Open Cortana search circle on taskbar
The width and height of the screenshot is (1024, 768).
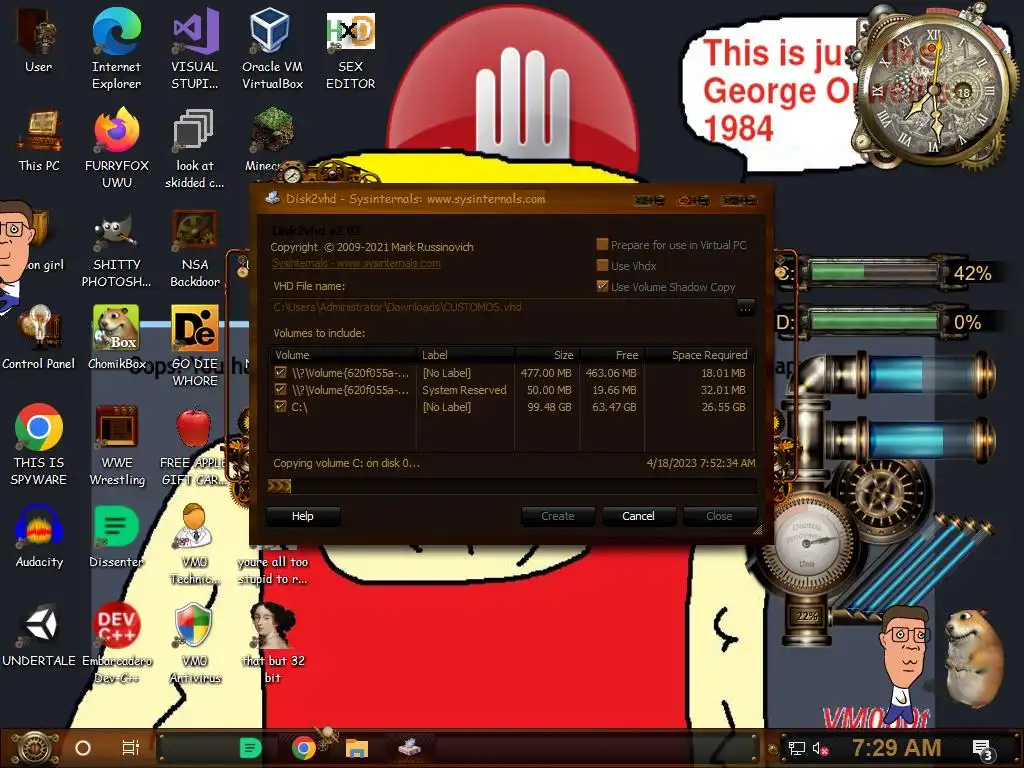point(83,748)
